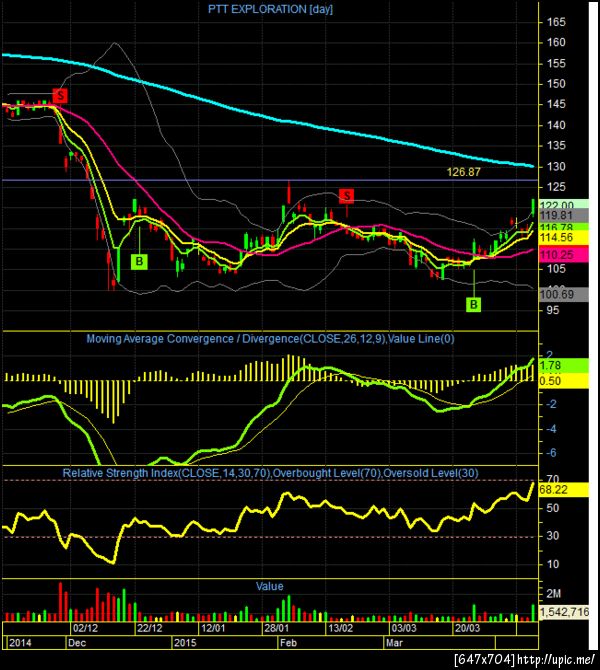This screenshot has height=670, width=600.
Task: Click the 12/01 date label
Action: pyautogui.click(x=213, y=628)
